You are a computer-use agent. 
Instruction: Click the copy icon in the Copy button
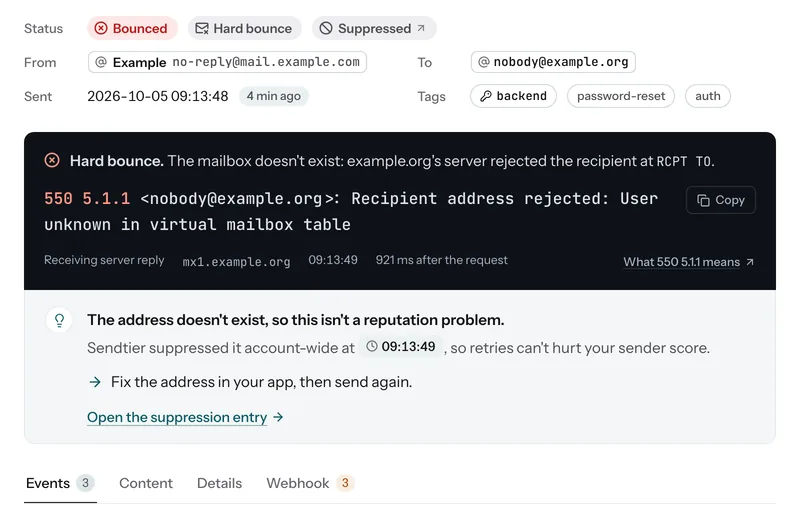pyautogui.click(x=704, y=200)
